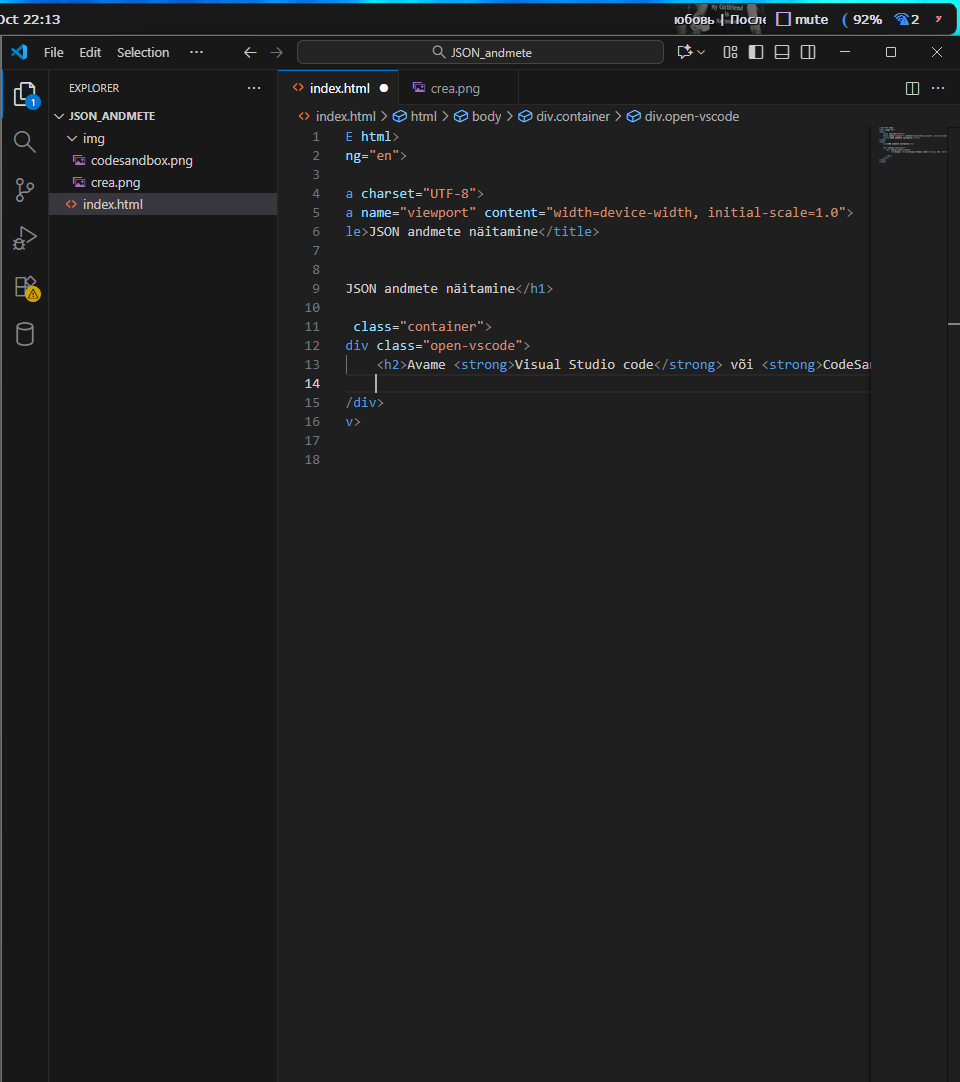
Task: Open the Search view in the activity bar
Action: (24, 142)
